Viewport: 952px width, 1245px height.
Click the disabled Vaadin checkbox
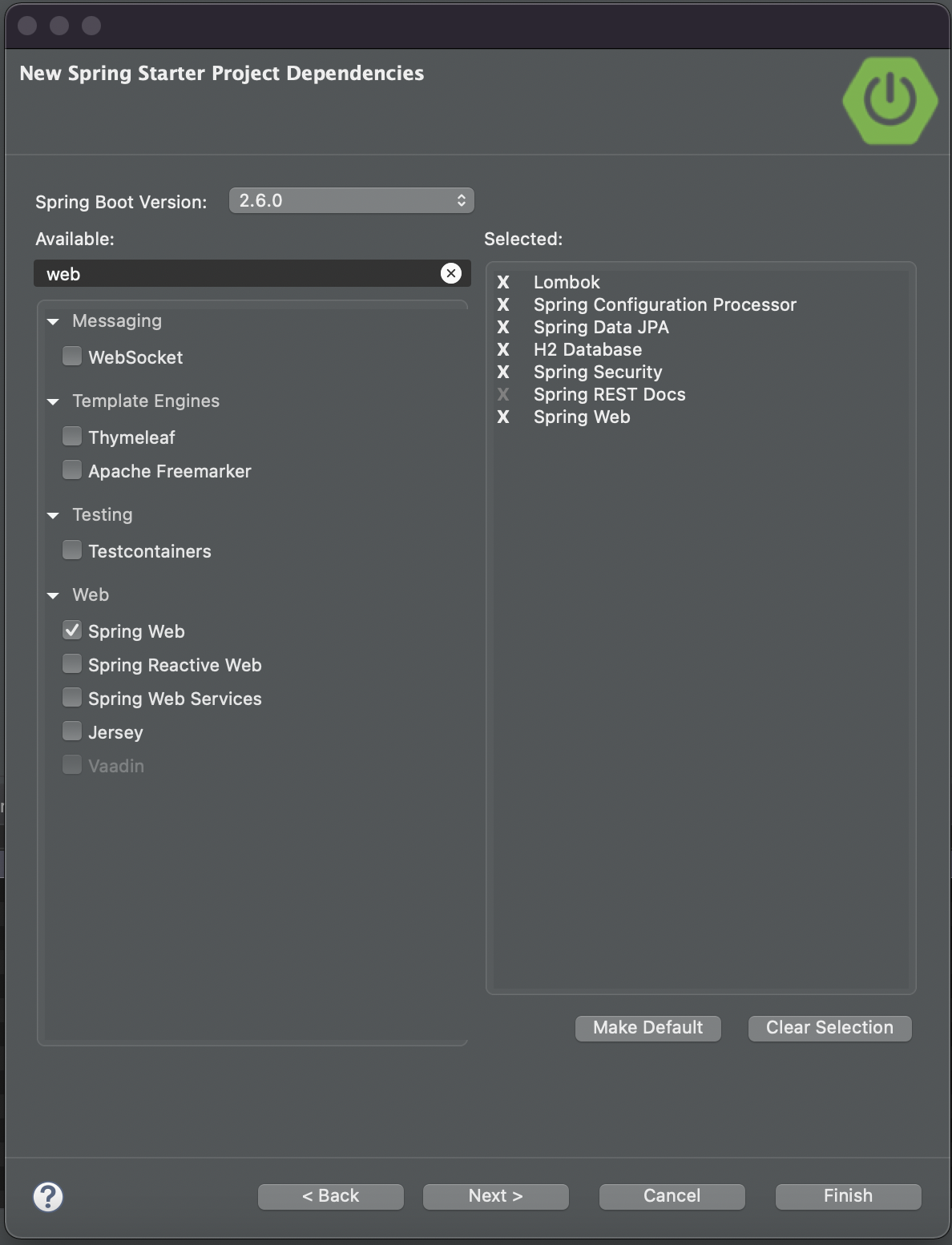[x=72, y=764]
